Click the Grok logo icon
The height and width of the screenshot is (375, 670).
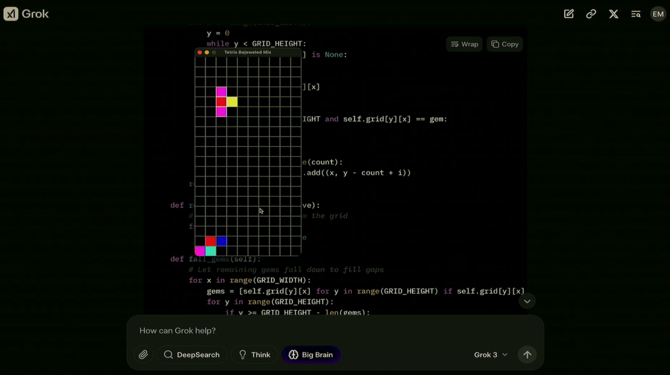(x=11, y=14)
